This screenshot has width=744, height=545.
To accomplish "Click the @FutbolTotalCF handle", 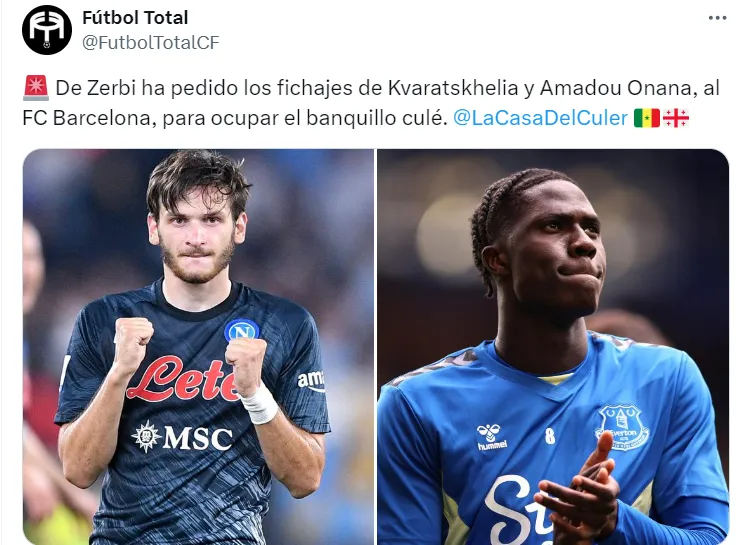I will (x=151, y=42).
